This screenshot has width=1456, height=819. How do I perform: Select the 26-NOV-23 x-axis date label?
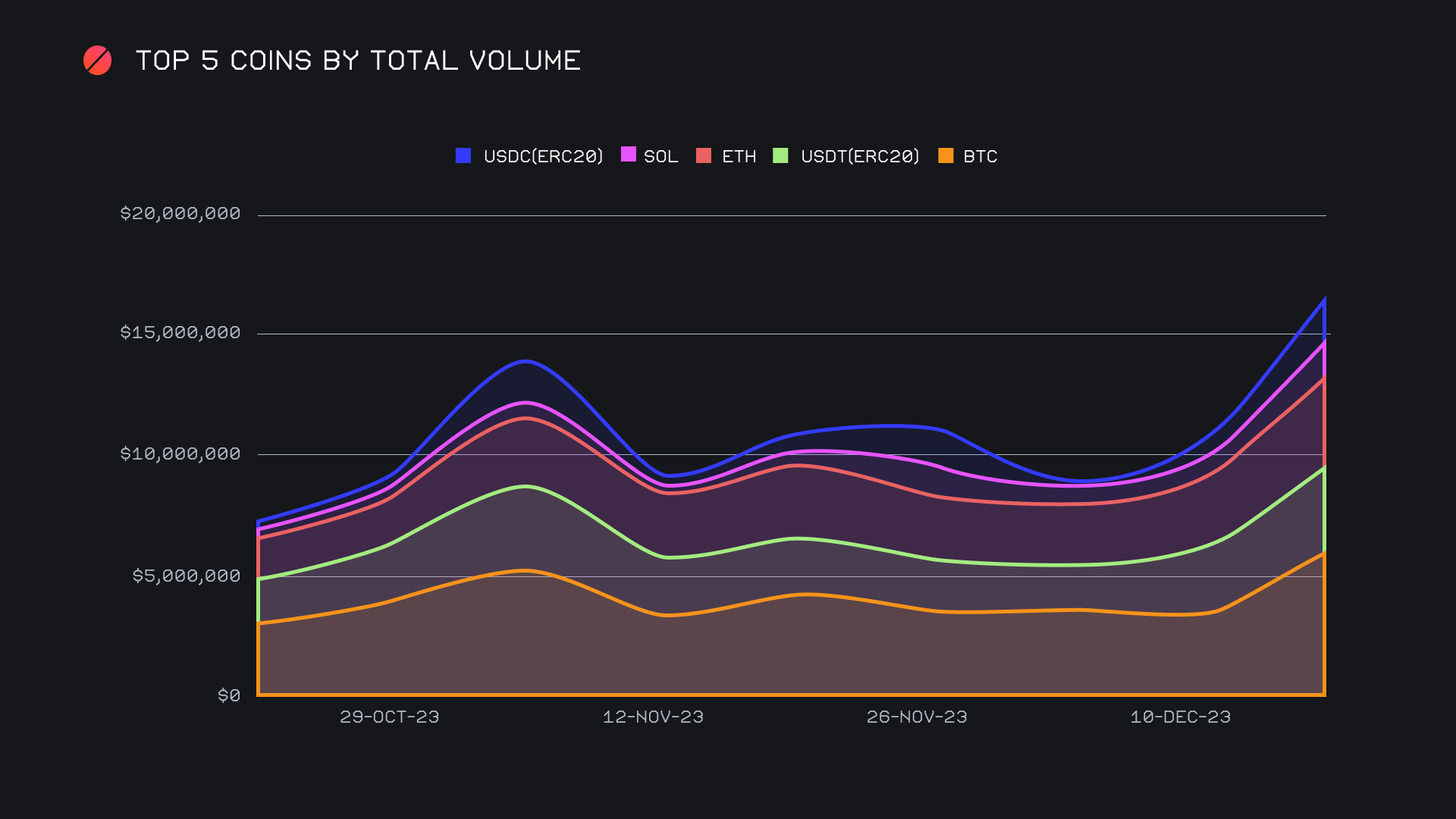[x=917, y=717]
